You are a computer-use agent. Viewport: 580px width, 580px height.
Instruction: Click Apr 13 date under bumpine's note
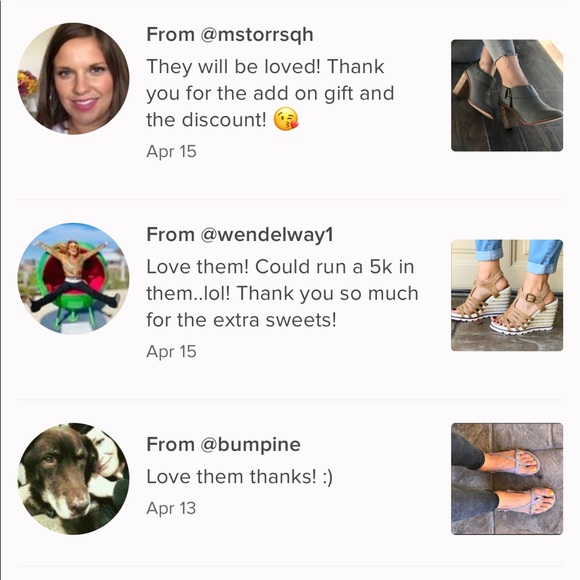click(171, 508)
